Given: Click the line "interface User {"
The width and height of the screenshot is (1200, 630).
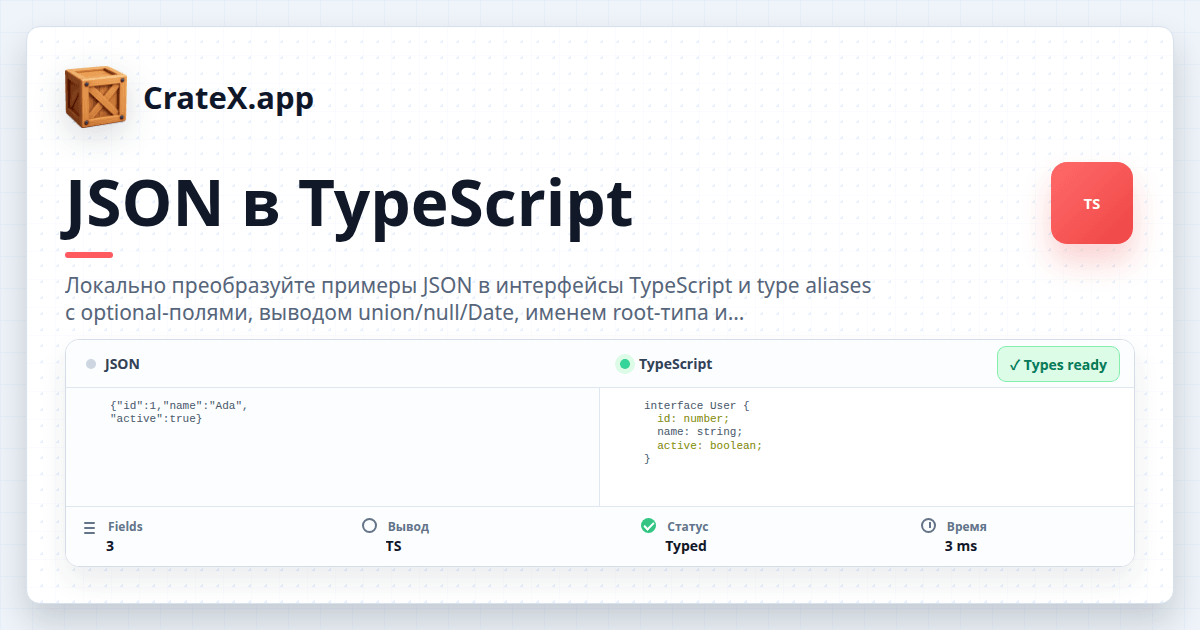Looking at the screenshot, I should pyautogui.click(x=697, y=406).
